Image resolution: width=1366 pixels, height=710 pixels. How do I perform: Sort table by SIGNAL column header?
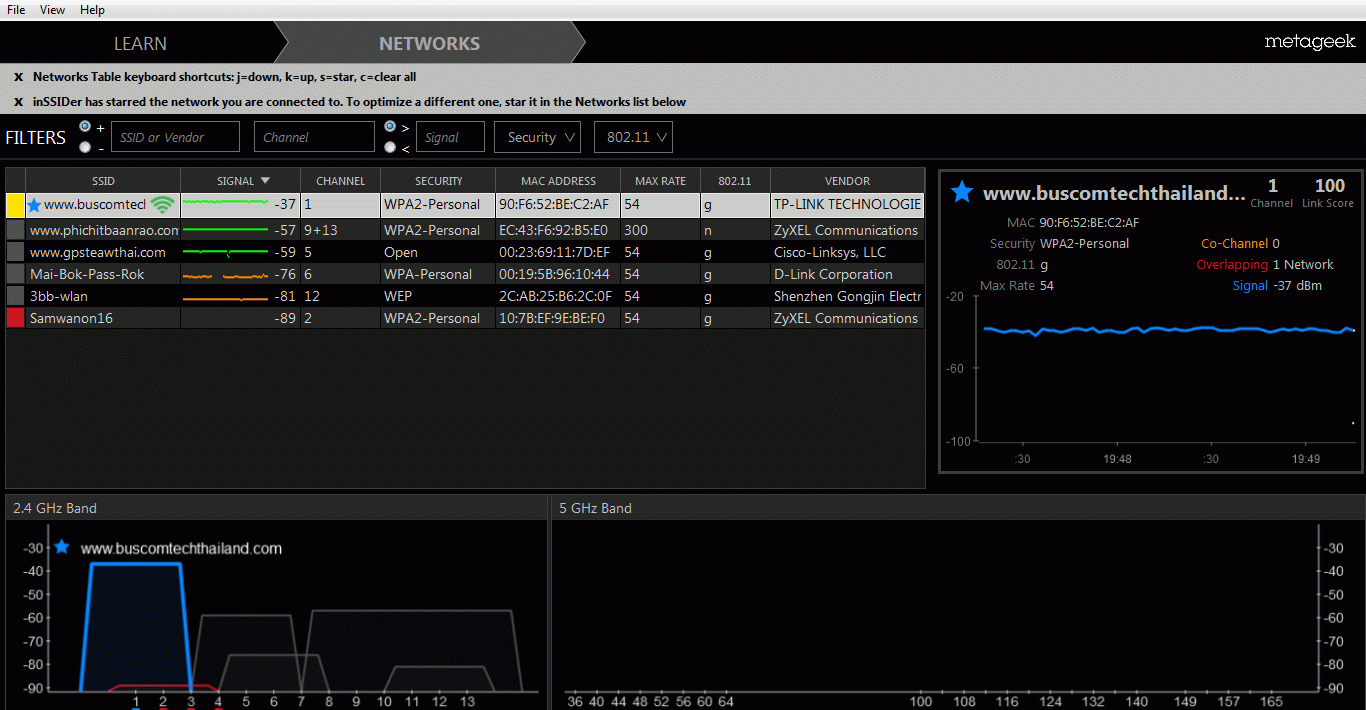[x=241, y=181]
